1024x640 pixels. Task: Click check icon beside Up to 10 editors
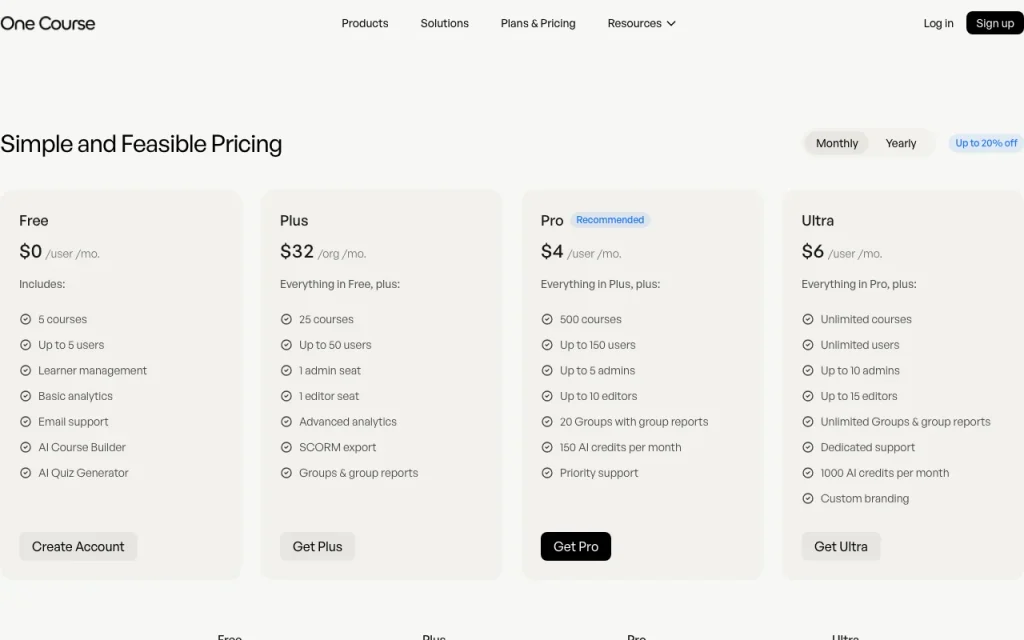(x=547, y=396)
